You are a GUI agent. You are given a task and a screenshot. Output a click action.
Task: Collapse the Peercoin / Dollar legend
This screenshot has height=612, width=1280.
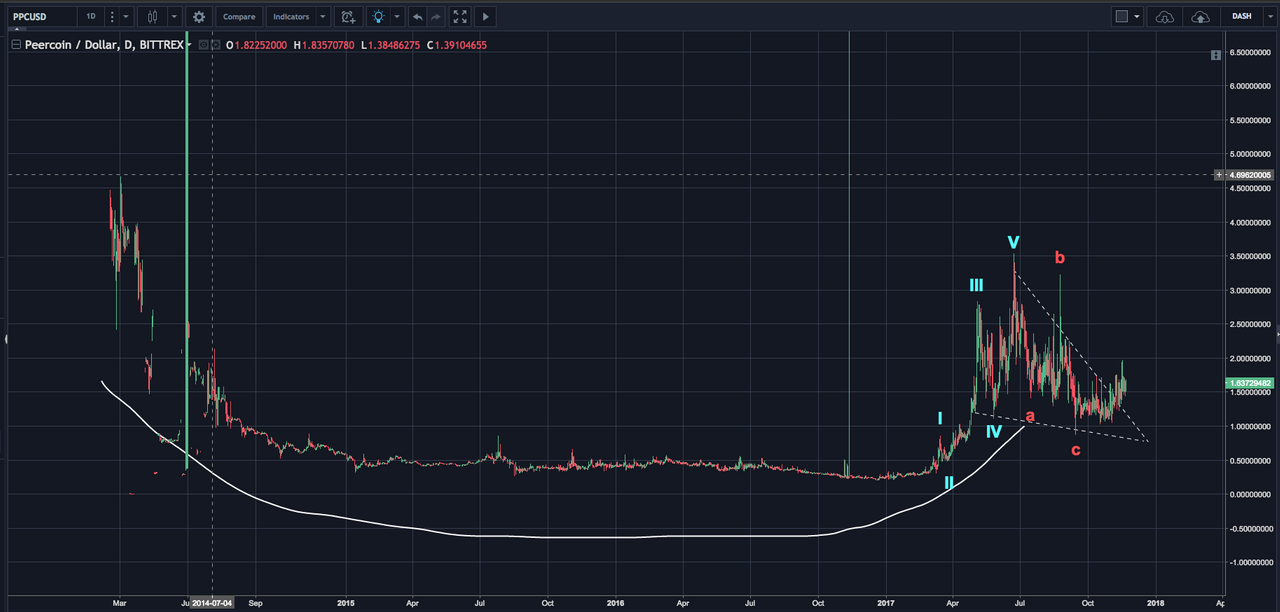point(15,45)
